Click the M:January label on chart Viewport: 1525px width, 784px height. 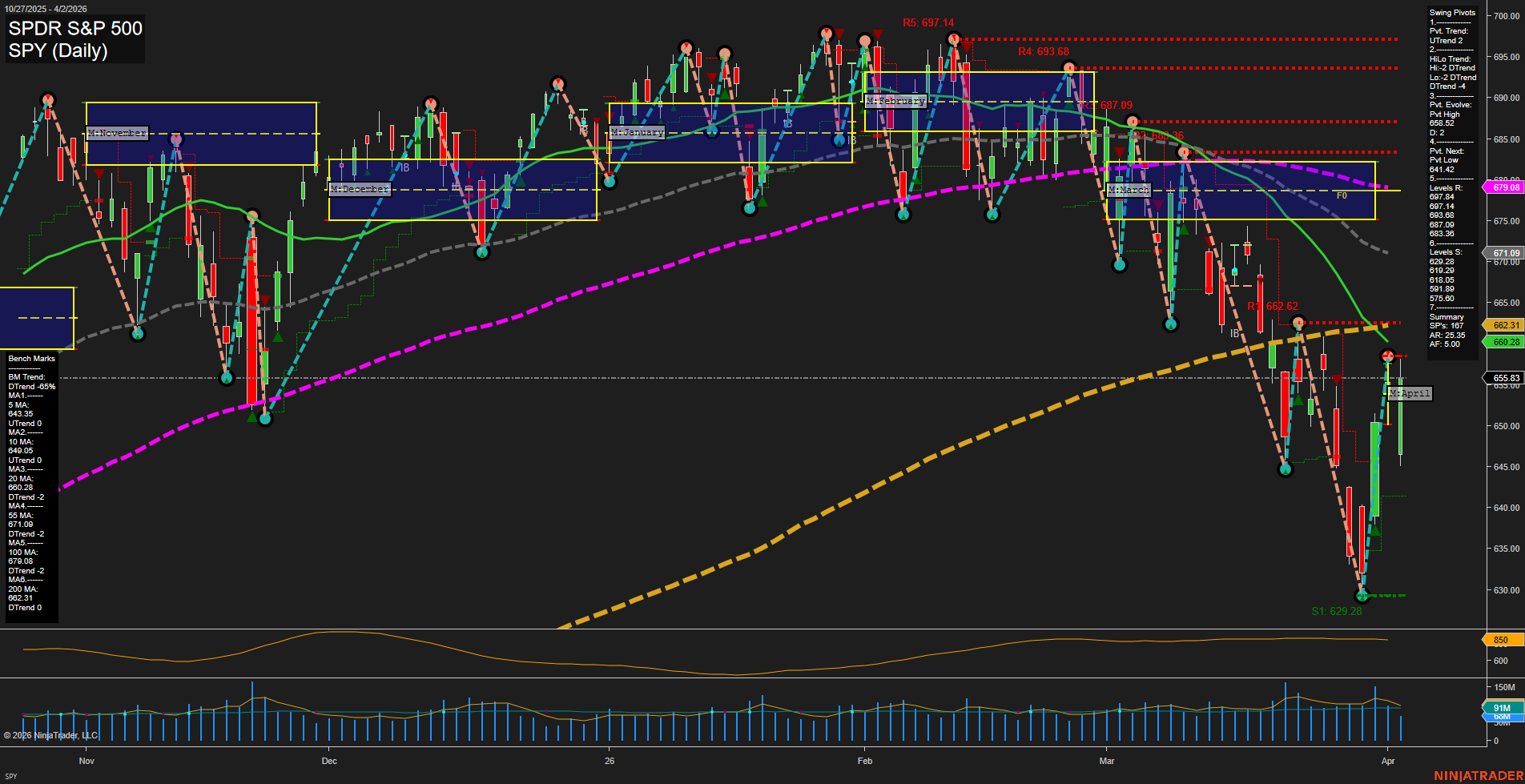[637, 132]
